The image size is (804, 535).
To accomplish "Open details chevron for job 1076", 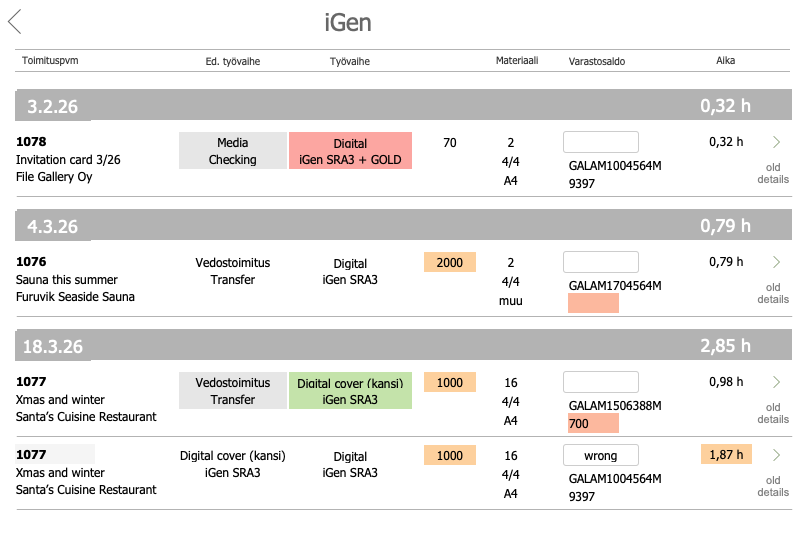I will [x=777, y=262].
